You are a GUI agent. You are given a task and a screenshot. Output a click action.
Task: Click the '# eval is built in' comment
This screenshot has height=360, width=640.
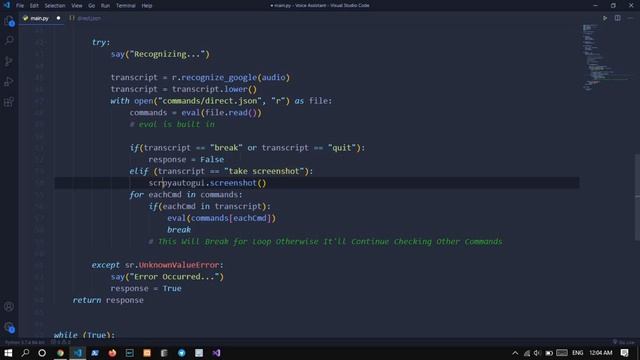172,124
